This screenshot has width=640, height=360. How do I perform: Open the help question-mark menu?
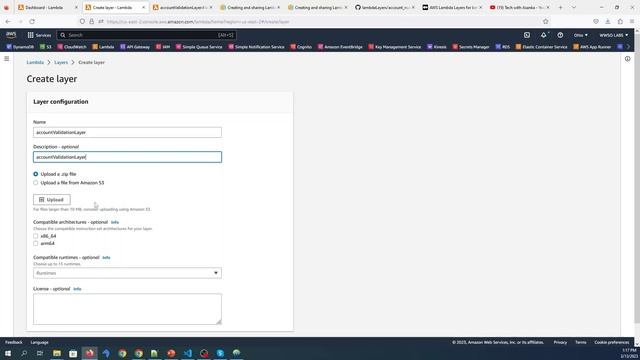[x=560, y=35]
